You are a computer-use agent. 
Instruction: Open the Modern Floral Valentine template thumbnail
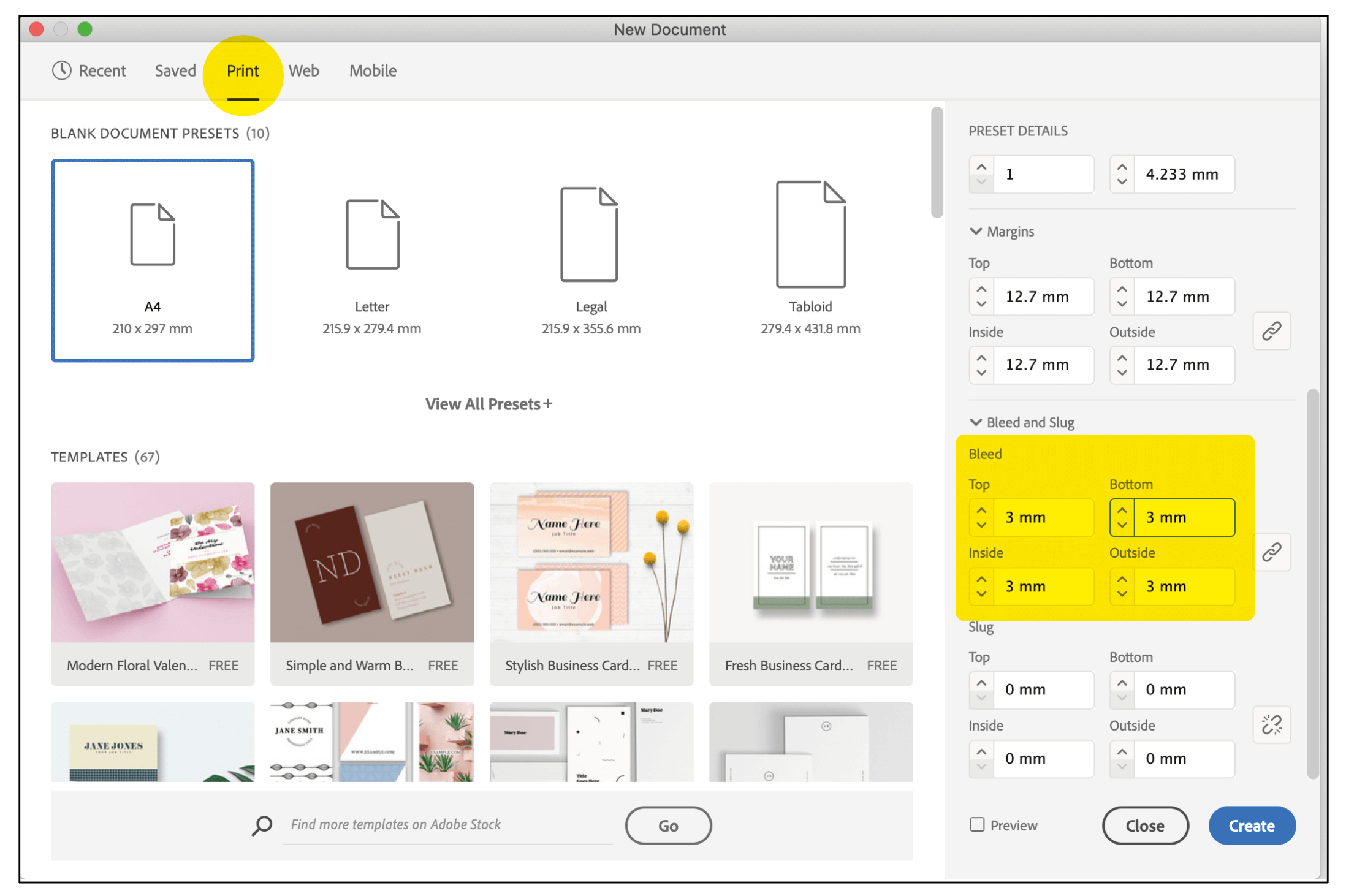point(153,562)
